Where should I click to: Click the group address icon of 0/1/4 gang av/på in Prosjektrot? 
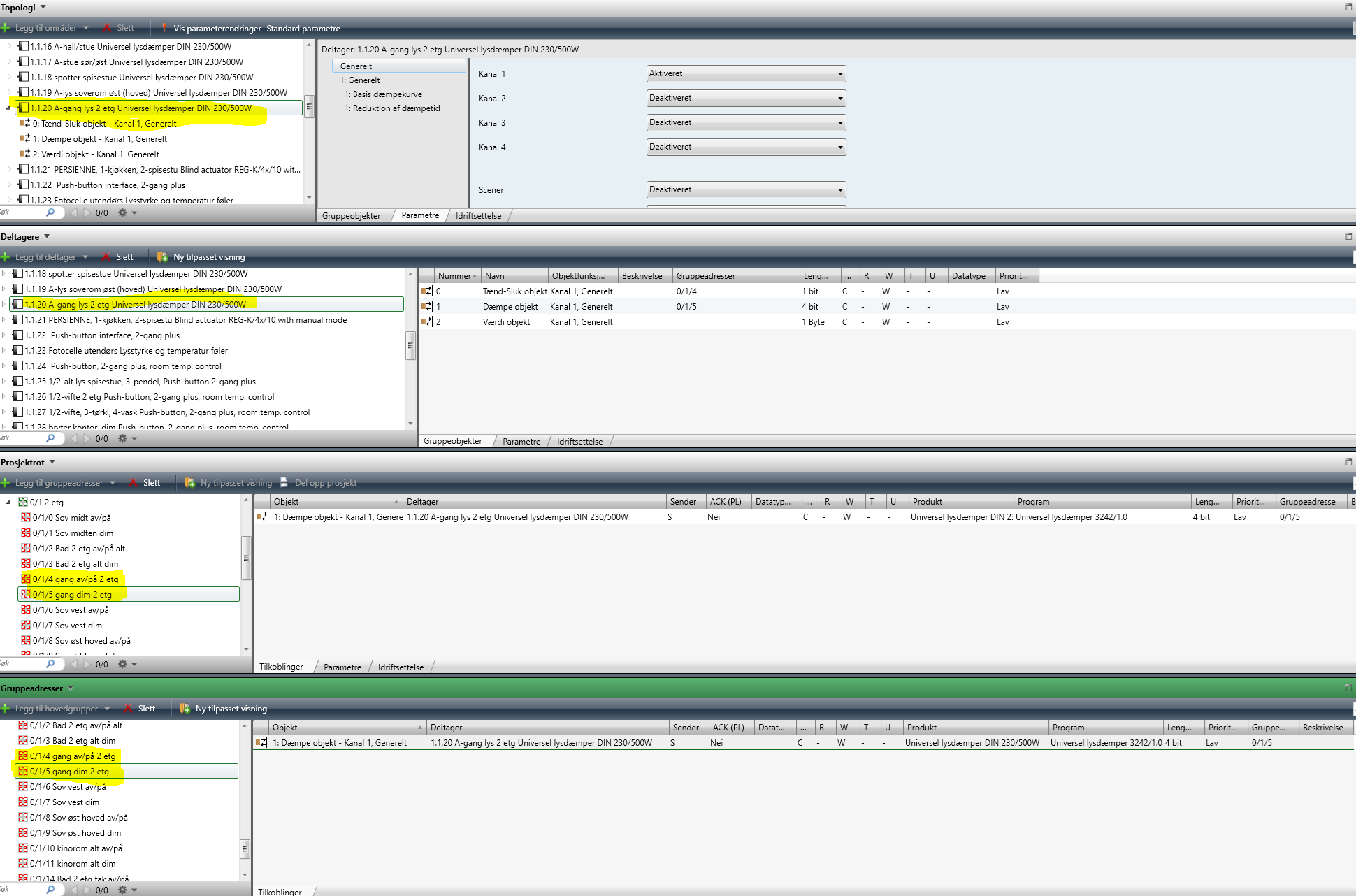(26, 579)
